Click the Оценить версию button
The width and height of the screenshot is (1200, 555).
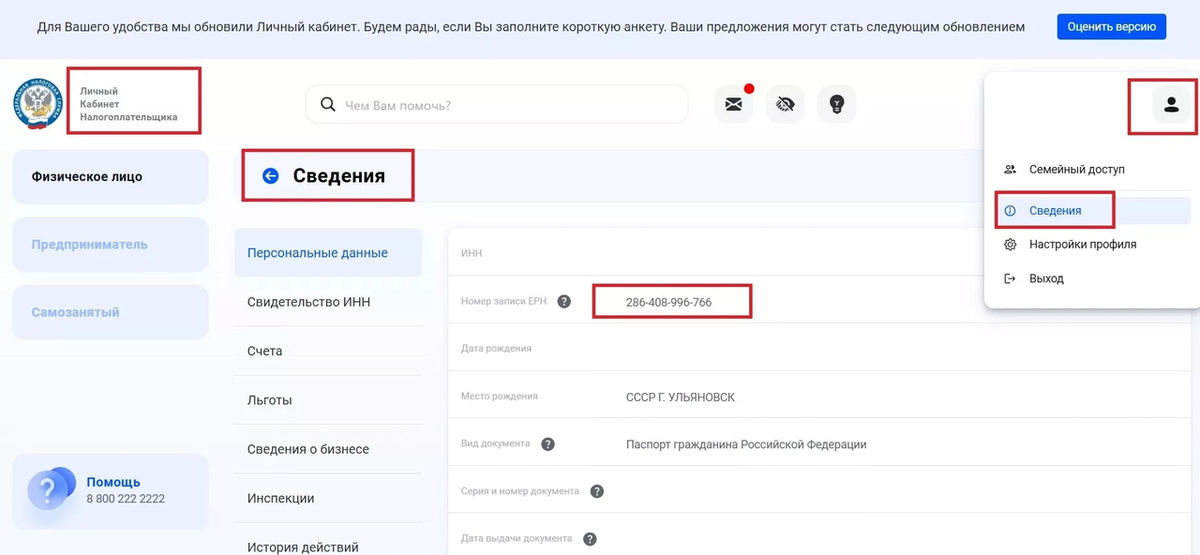1112,27
